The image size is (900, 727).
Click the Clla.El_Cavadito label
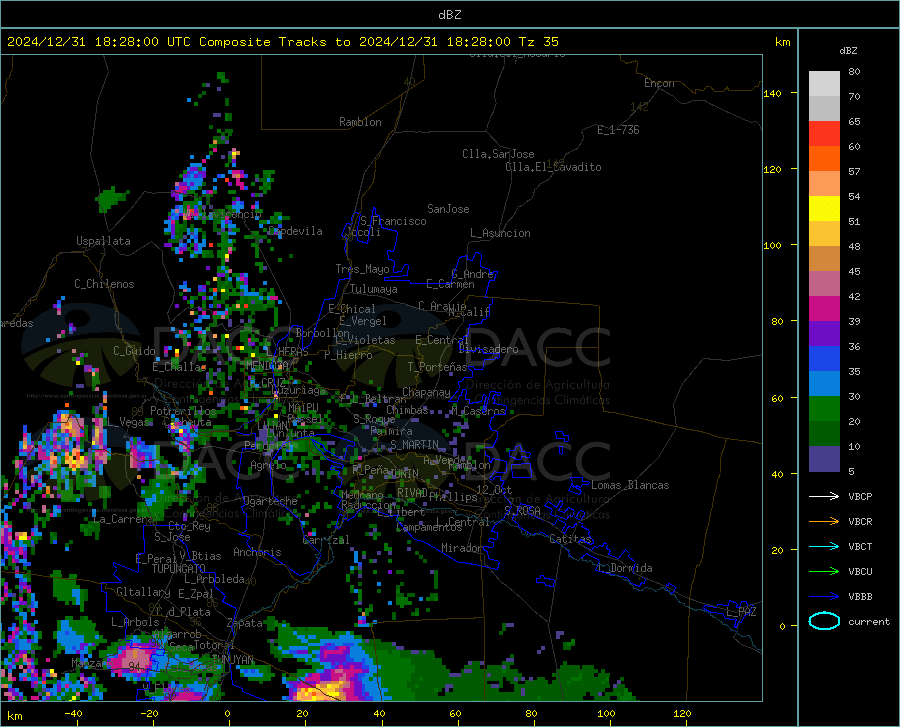[x=553, y=167]
